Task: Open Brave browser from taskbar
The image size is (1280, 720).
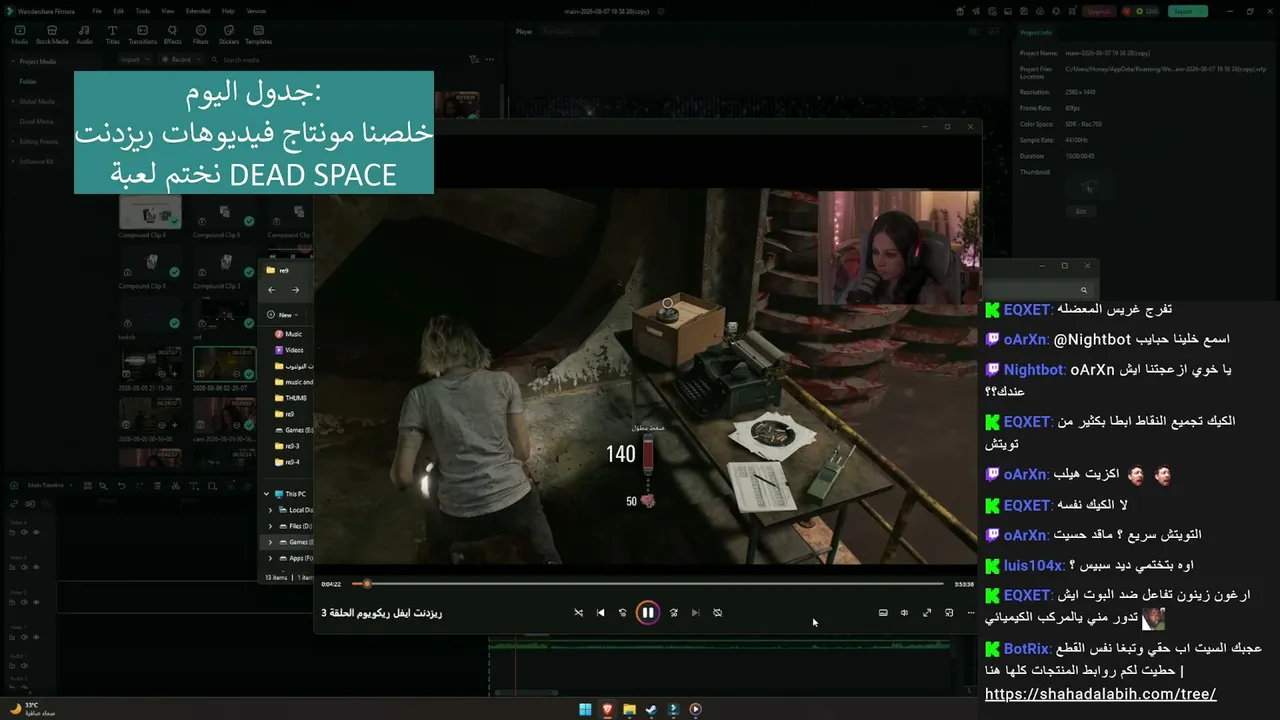Action: (x=607, y=709)
